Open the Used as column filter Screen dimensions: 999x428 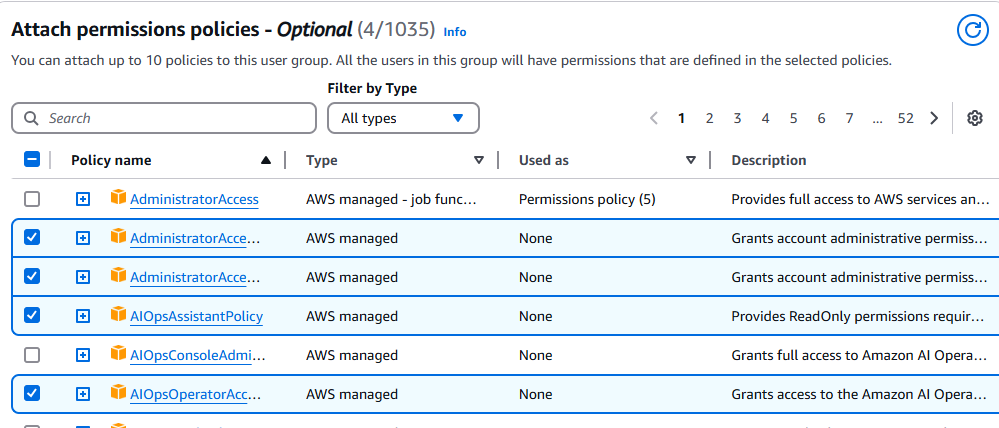[x=691, y=160]
